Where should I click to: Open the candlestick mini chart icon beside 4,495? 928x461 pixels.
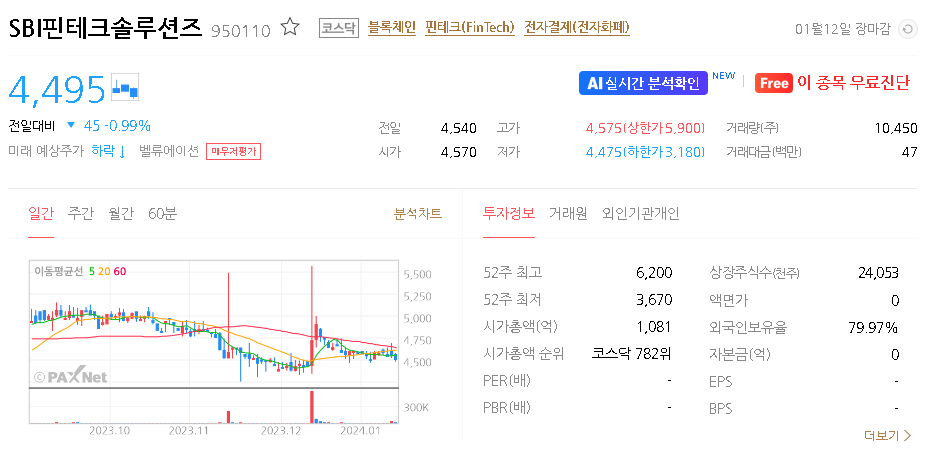[x=125, y=89]
